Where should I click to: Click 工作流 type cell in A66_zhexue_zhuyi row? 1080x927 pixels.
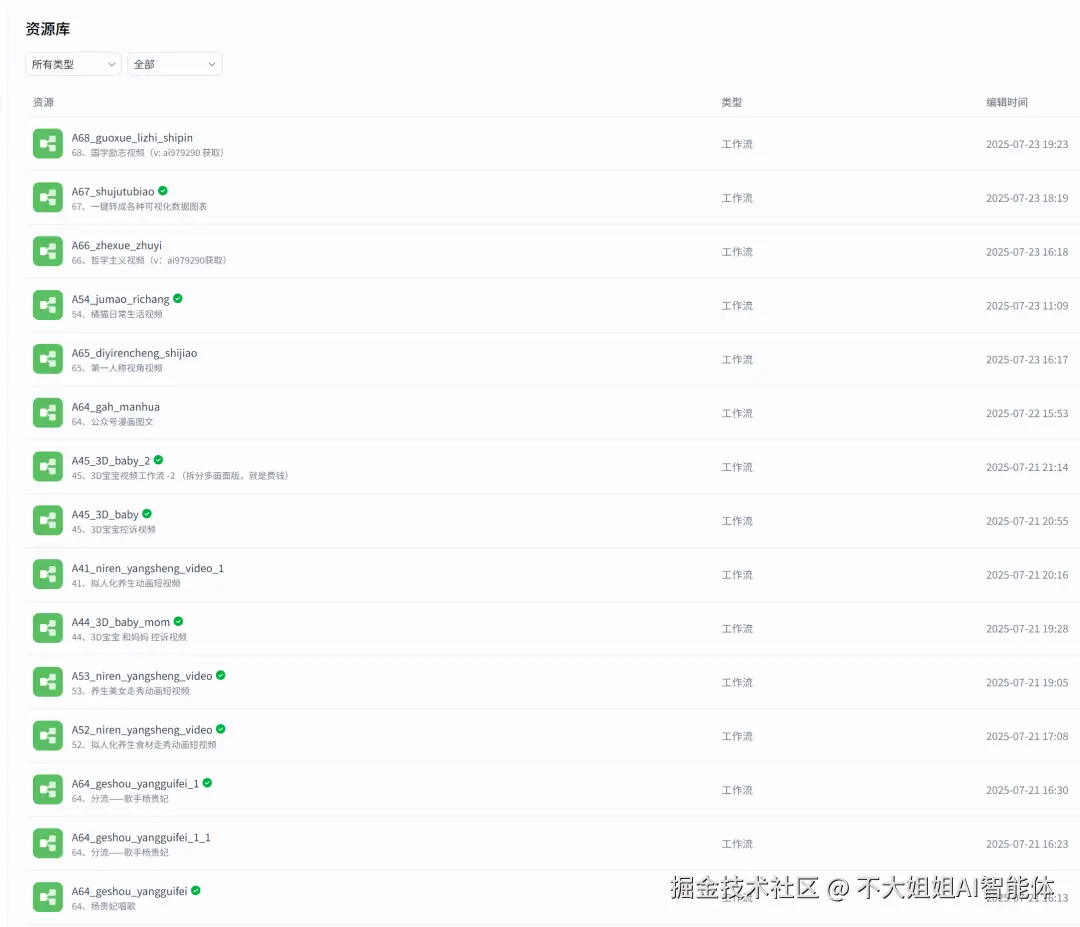pyautogui.click(x=737, y=251)
